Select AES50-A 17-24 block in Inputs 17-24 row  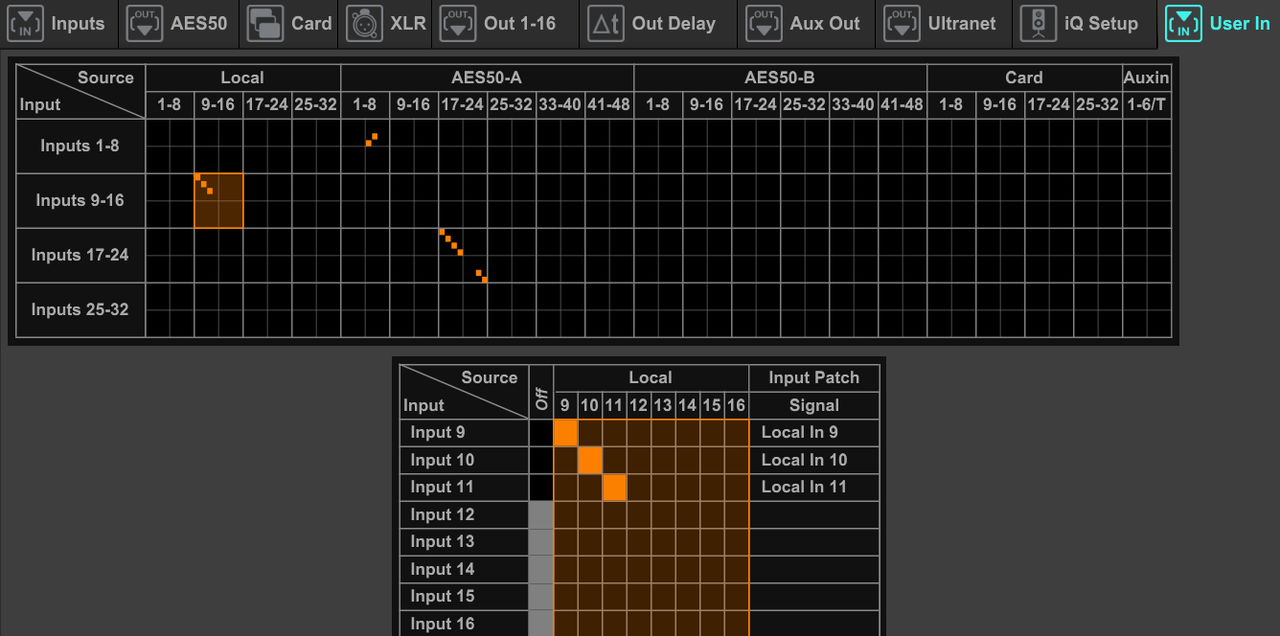463,255
